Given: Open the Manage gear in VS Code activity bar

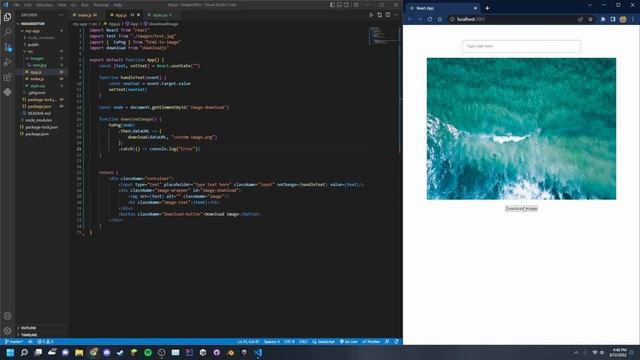Looking at the screenshot, I should point(7,331).
